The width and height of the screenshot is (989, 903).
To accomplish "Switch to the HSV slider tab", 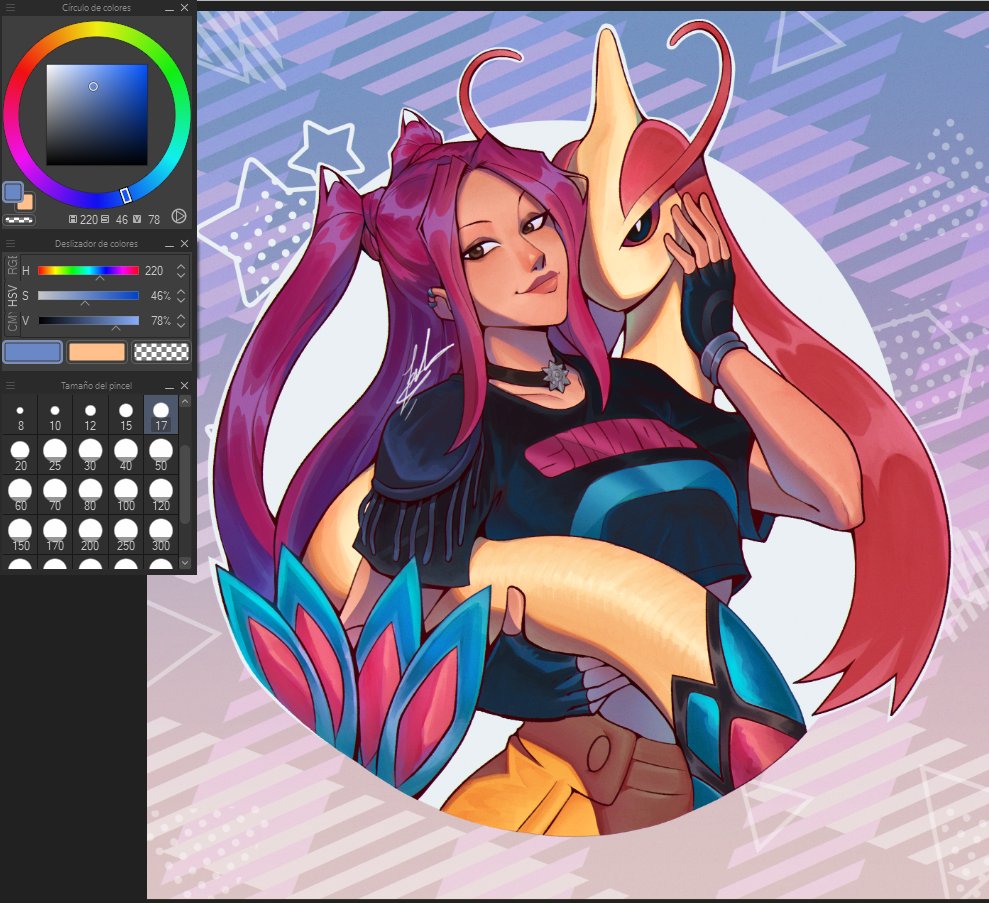I will [12, 294].
